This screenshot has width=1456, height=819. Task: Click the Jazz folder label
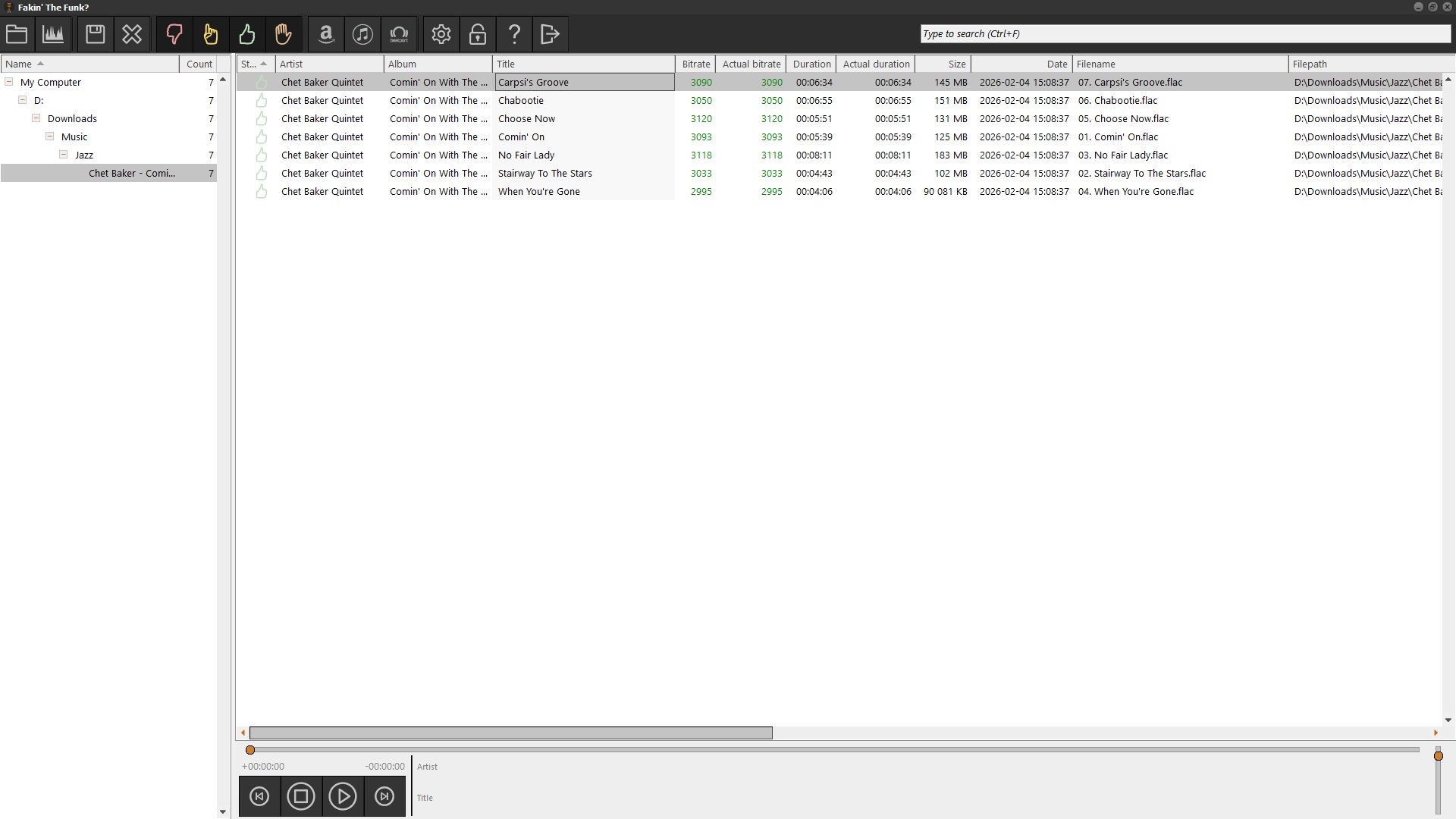pos(84,155)
